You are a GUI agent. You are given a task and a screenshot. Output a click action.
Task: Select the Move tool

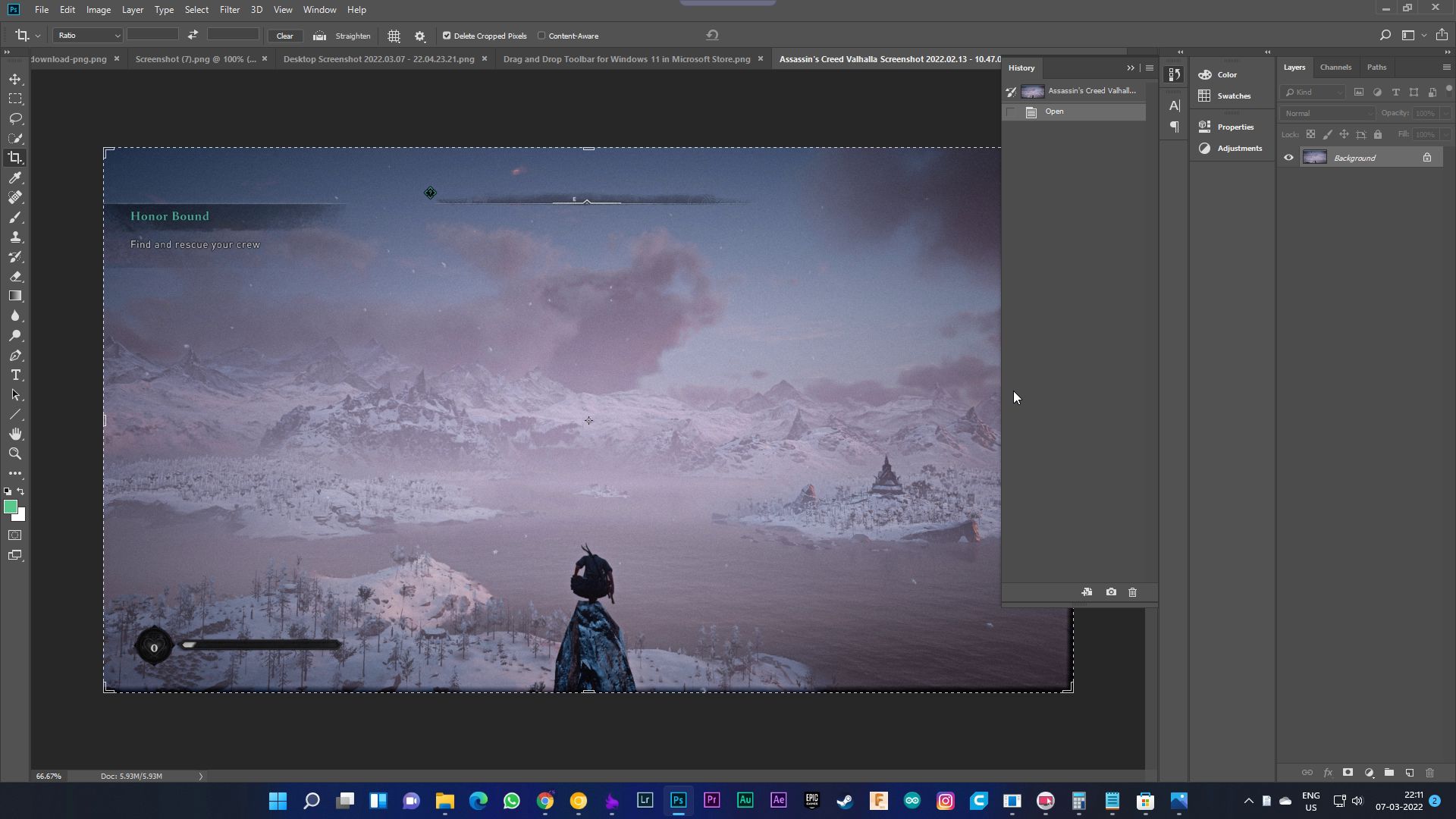[15, 78]
